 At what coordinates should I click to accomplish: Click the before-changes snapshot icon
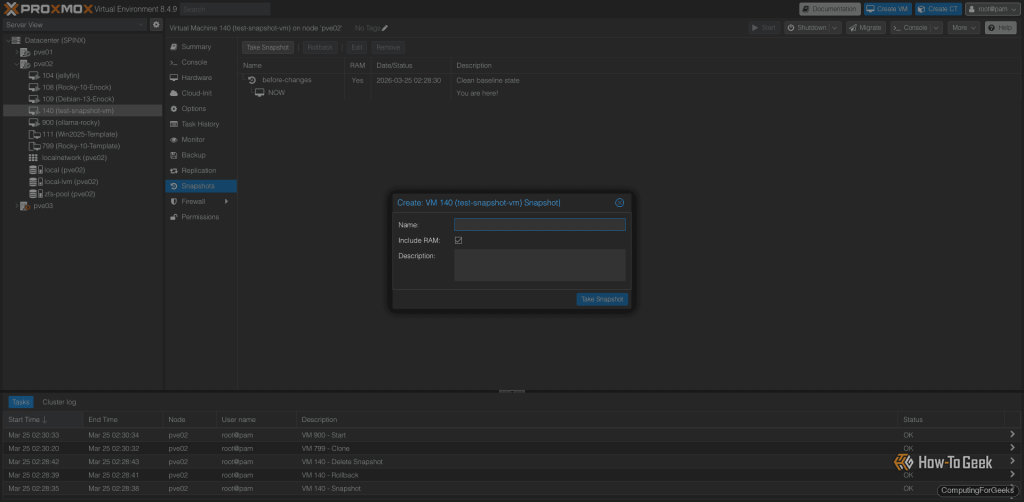click(252, 80)
